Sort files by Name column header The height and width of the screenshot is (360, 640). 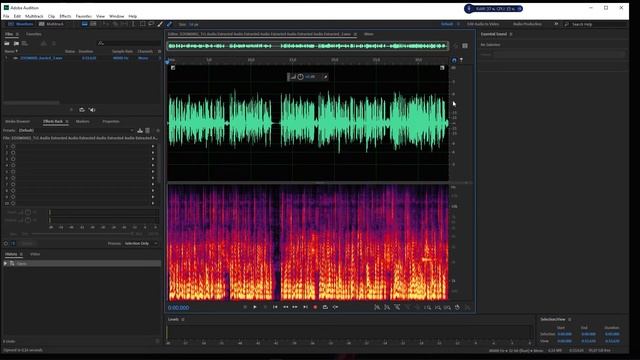point(11,51)
